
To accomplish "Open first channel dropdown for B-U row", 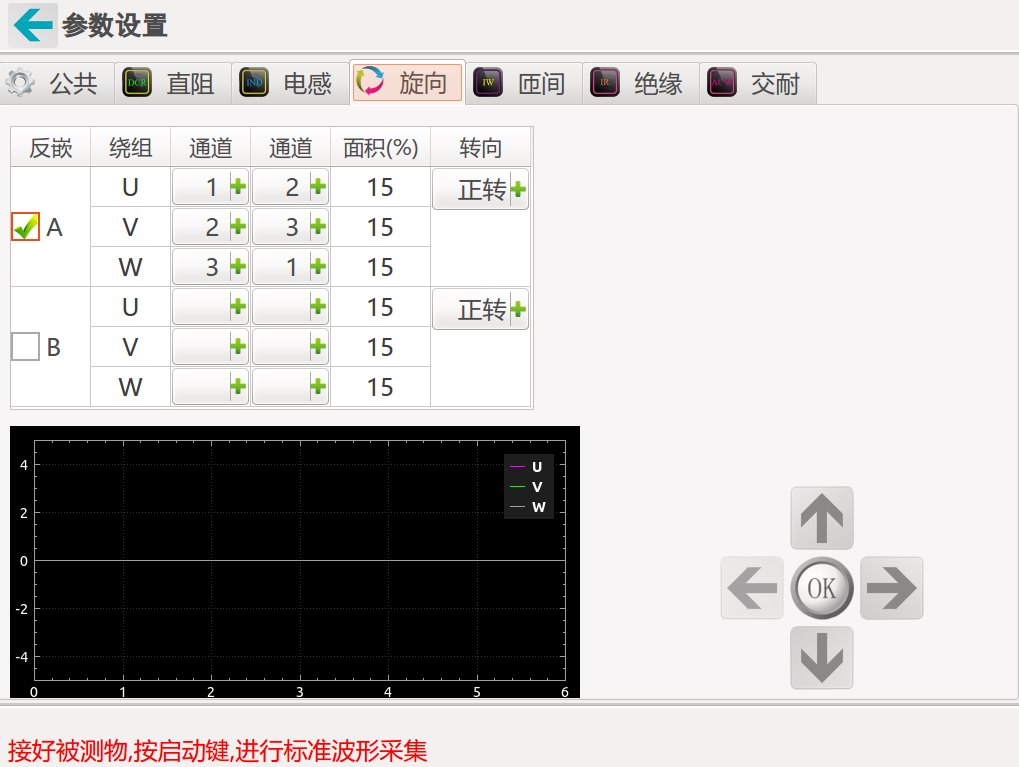I will [211, 307].
